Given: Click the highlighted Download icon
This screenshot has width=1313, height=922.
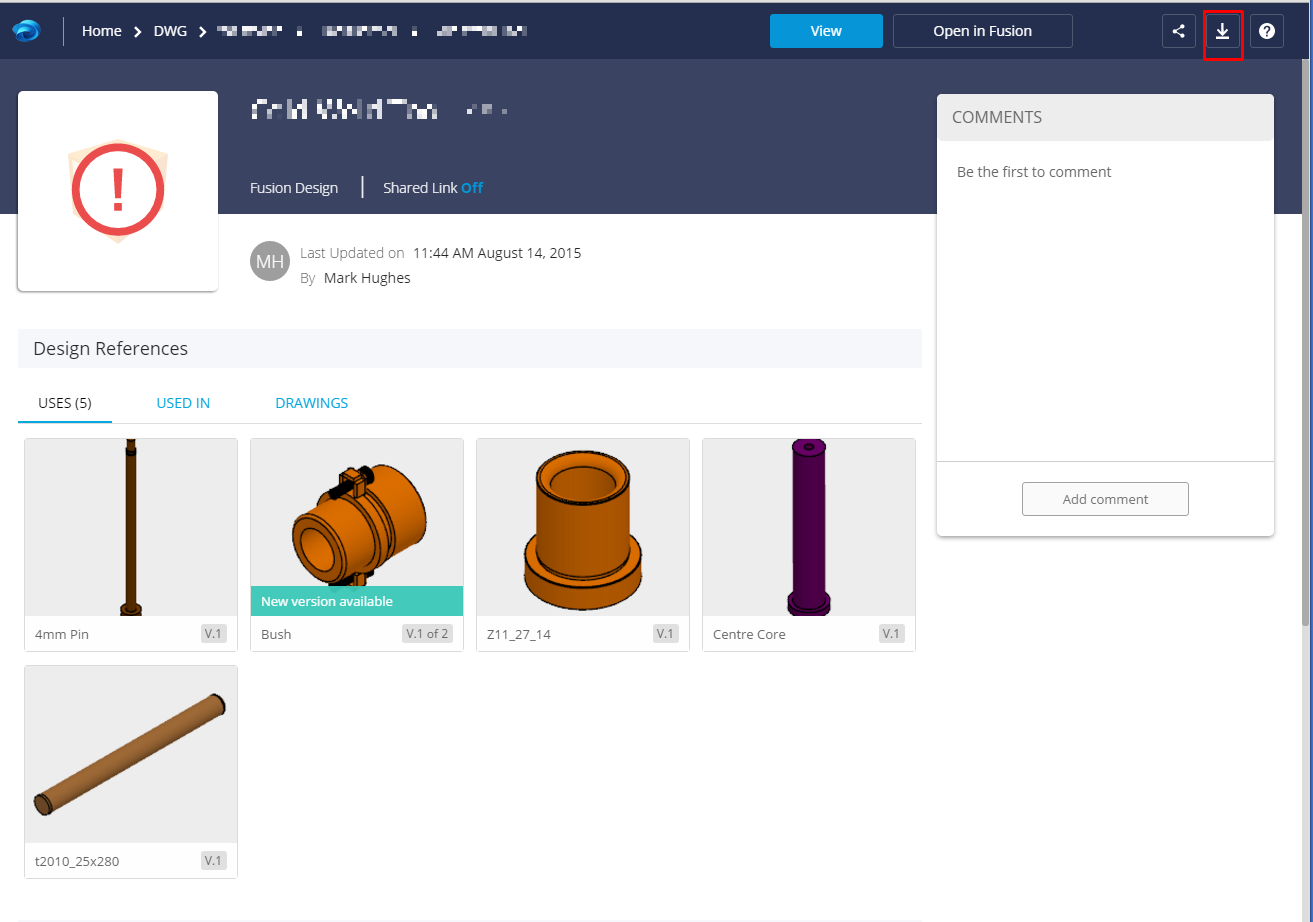Looking at the screenshot, I should click(1222, 31).
